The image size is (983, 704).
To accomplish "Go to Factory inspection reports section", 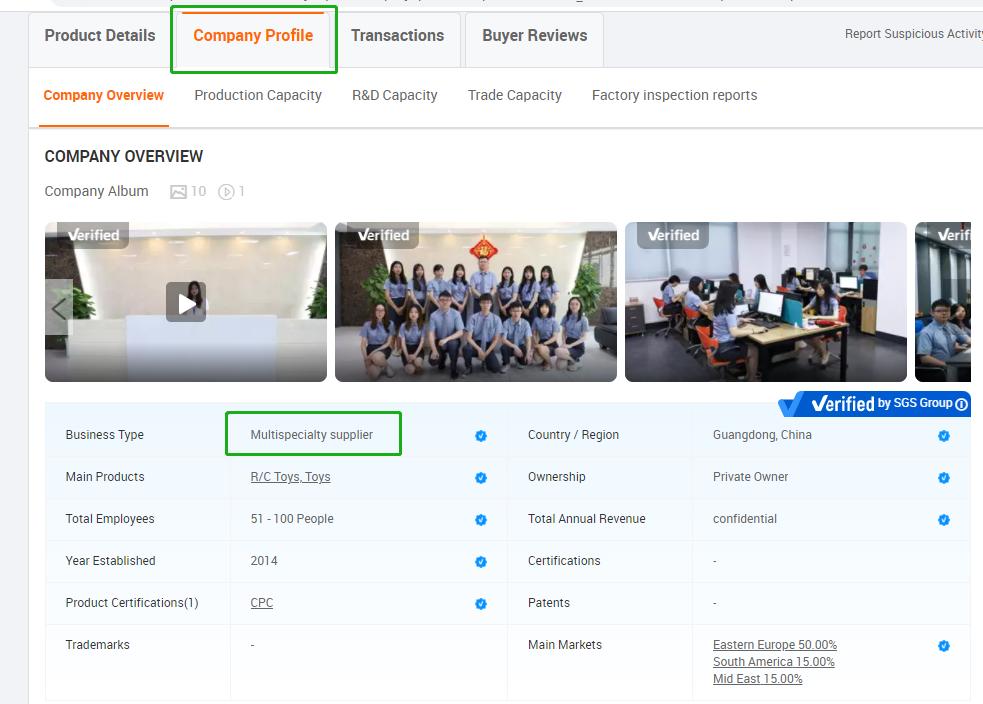I will (674, 96).
